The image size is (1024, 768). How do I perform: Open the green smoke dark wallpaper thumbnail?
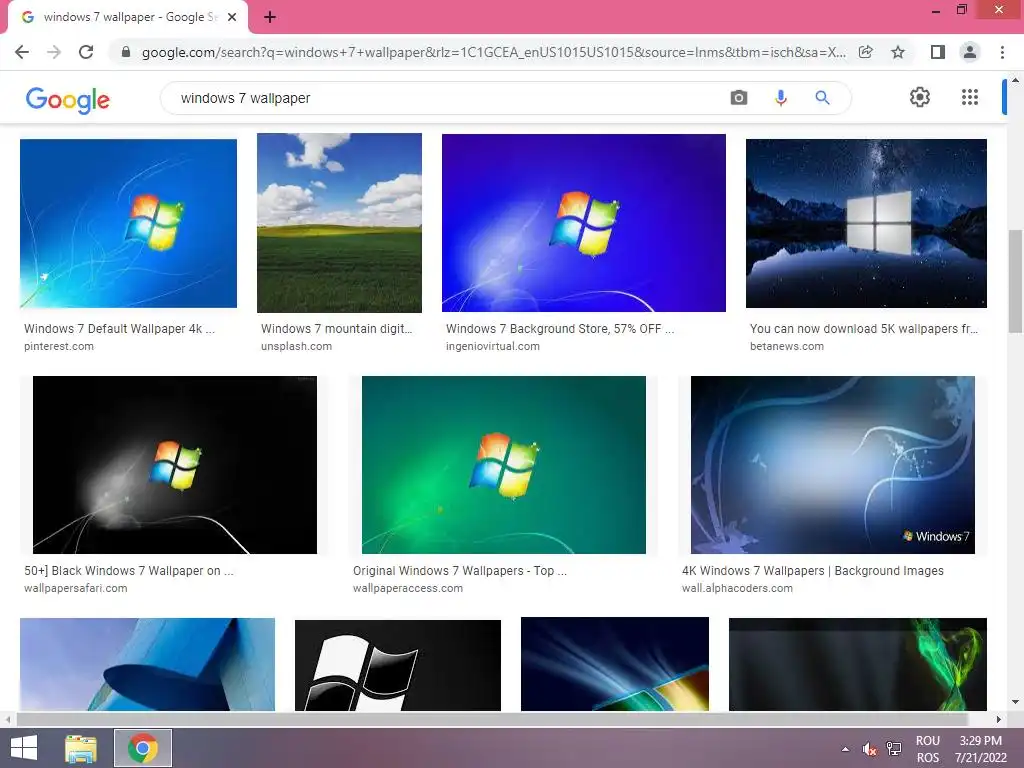tap(857, 664)
